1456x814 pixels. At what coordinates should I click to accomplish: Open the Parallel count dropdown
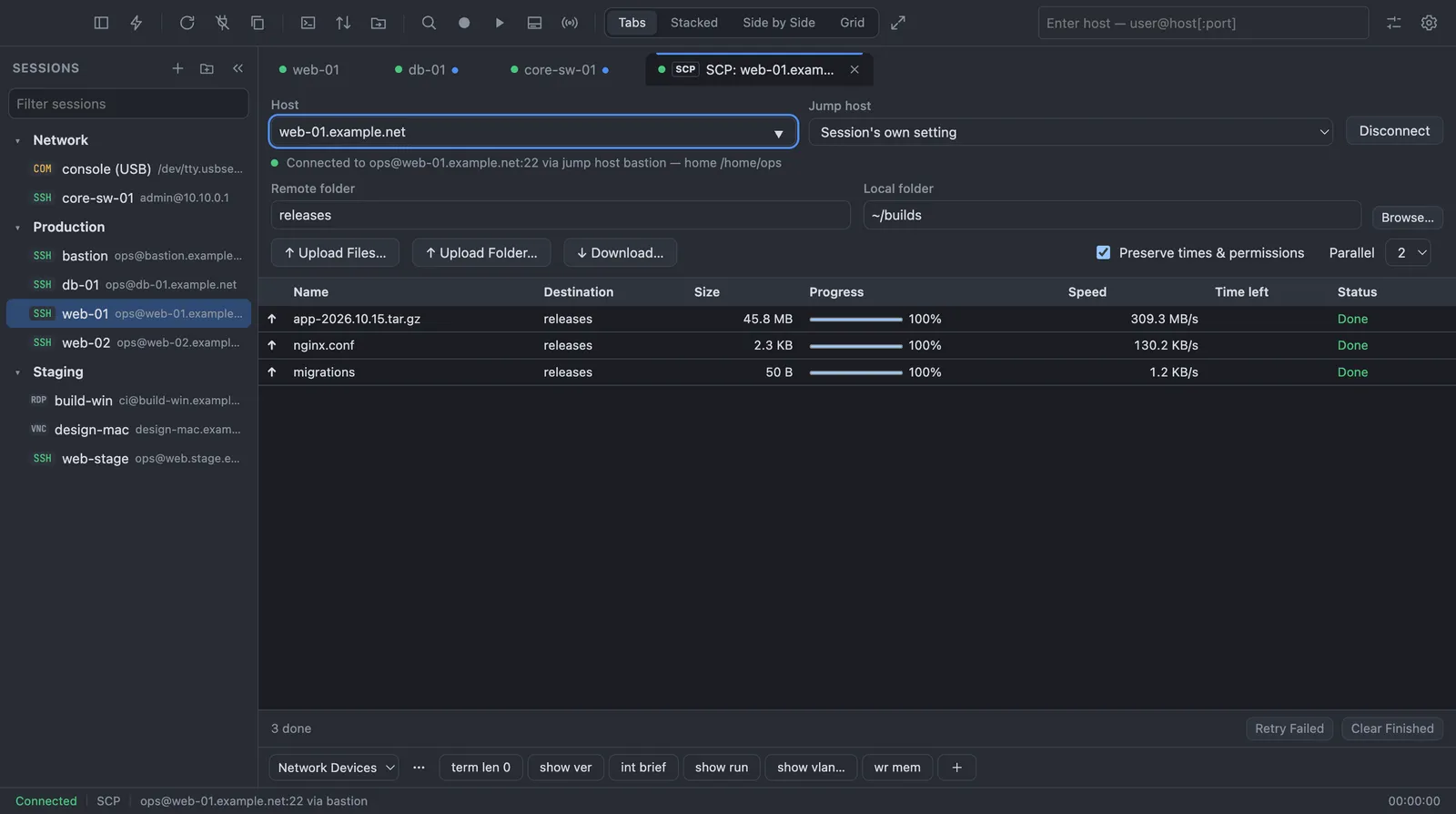tap(1408, 253)
